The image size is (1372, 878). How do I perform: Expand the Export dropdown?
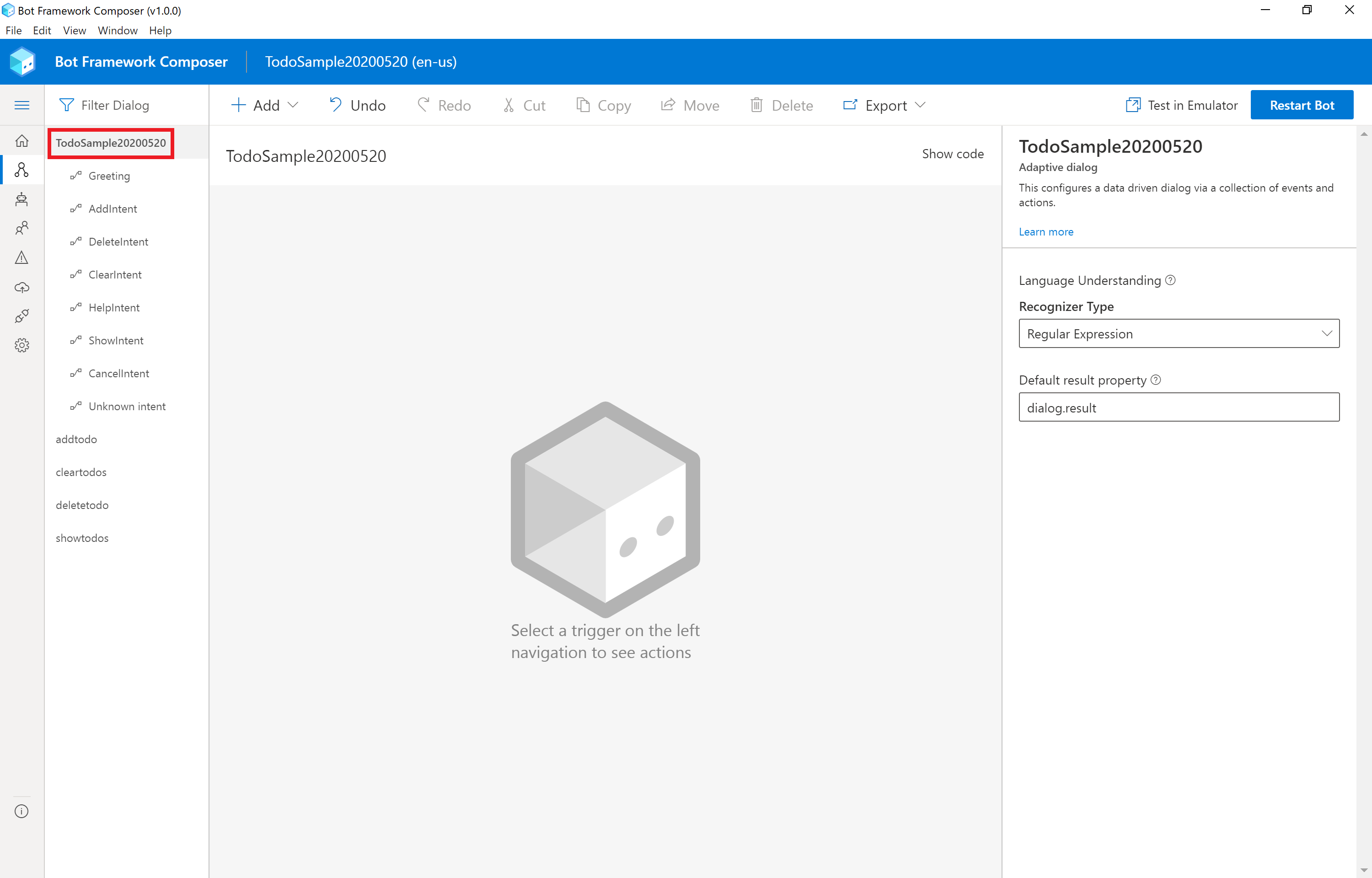[x=884, y=105]
